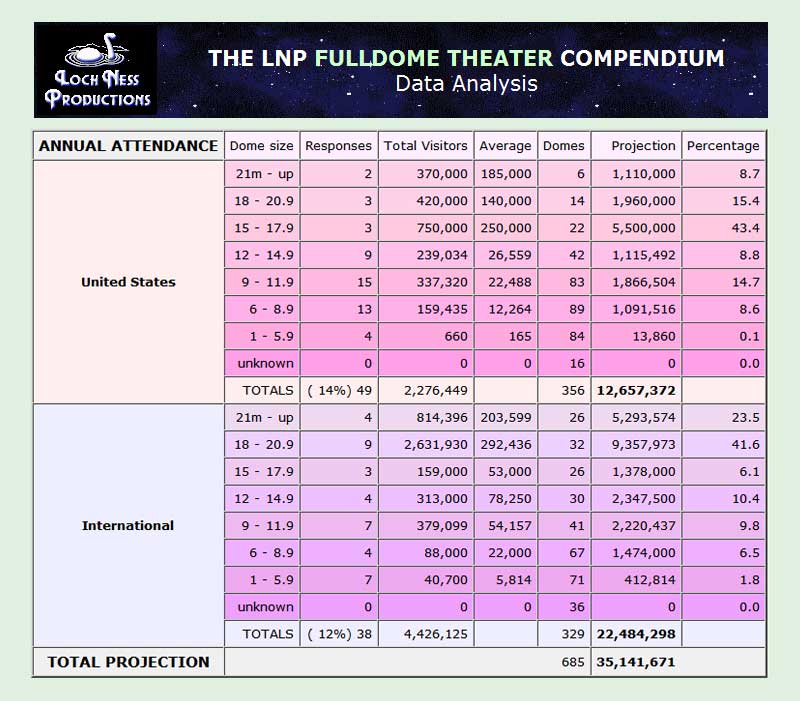Click the "Data Analysis" subtitle

click(466, 84)
